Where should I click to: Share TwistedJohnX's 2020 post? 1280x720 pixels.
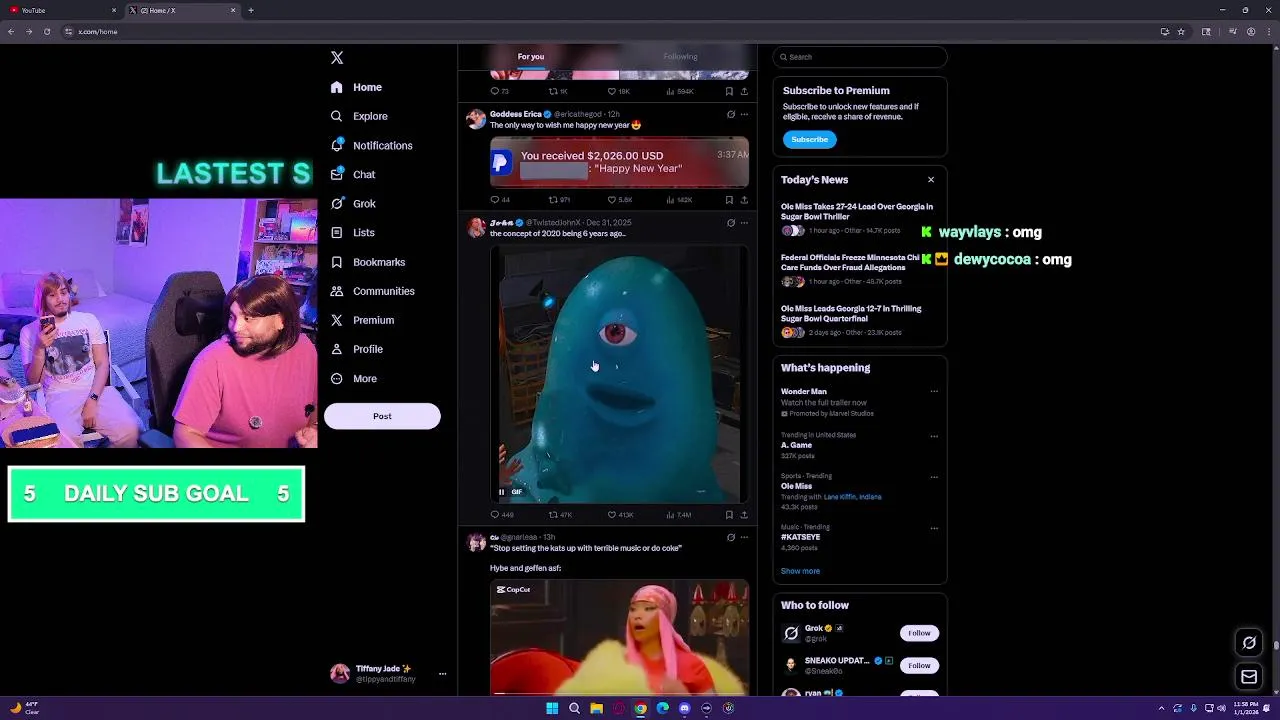point(744,515)
